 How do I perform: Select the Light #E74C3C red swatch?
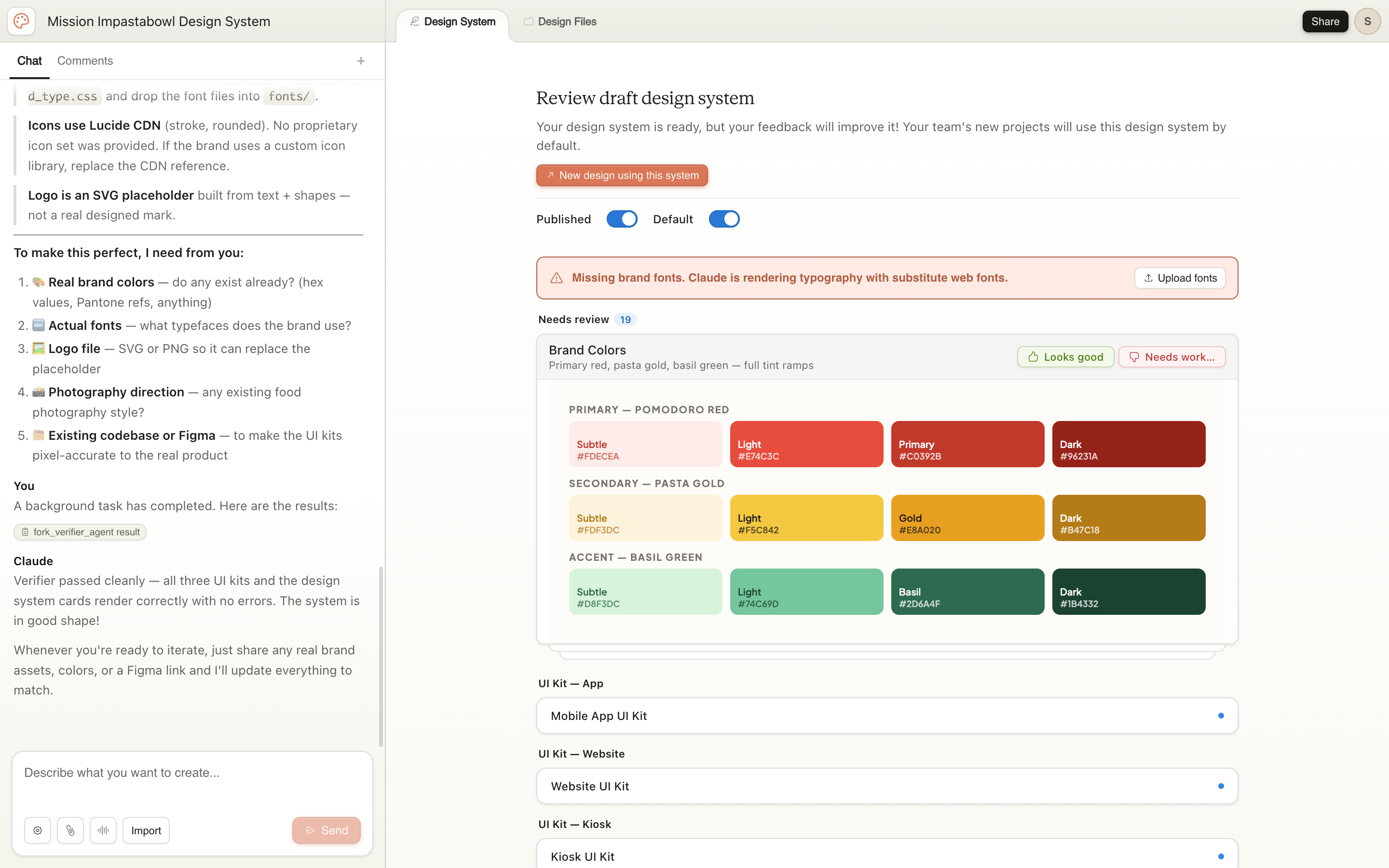pyautogui.click(x=806, y=444)
